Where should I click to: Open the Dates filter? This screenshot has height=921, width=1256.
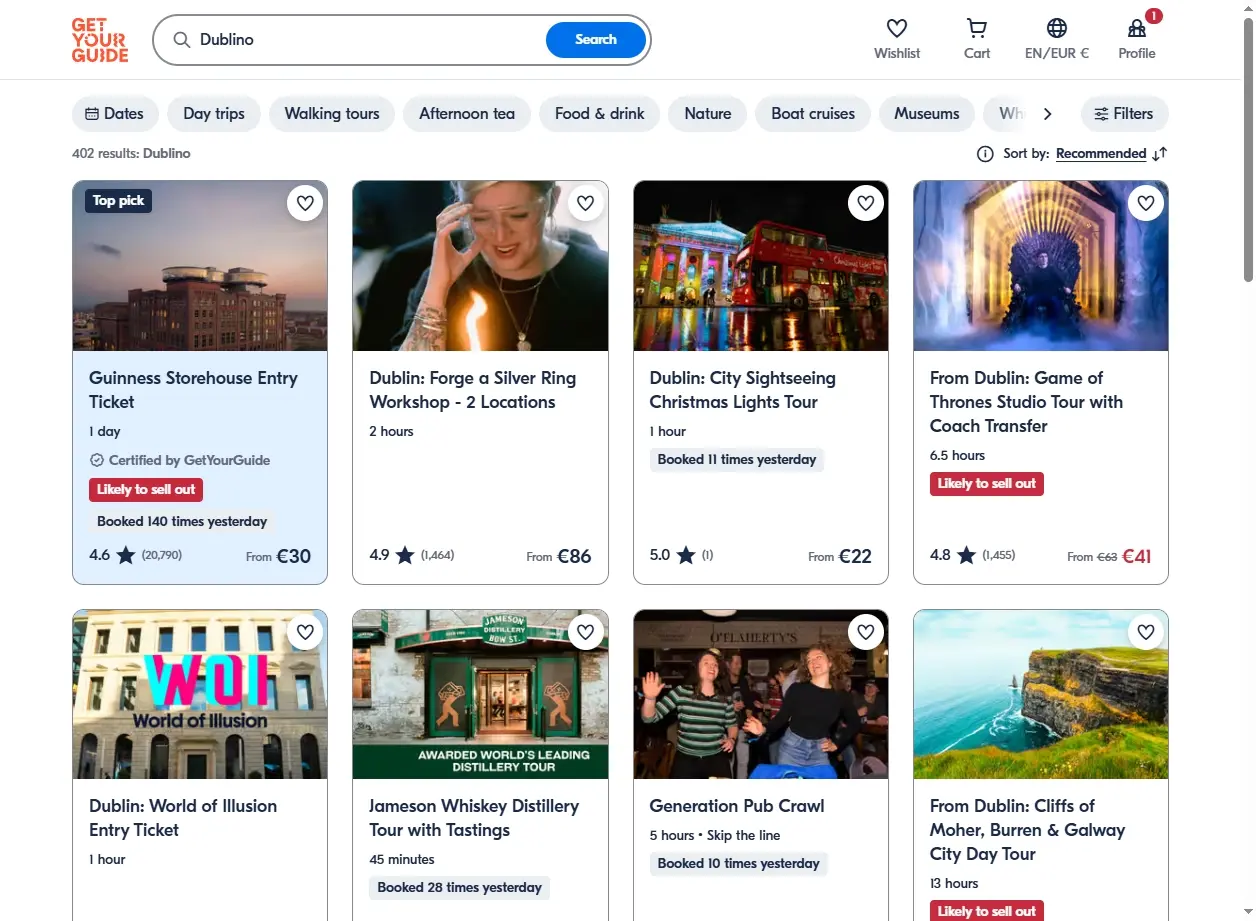click(115, 114)
